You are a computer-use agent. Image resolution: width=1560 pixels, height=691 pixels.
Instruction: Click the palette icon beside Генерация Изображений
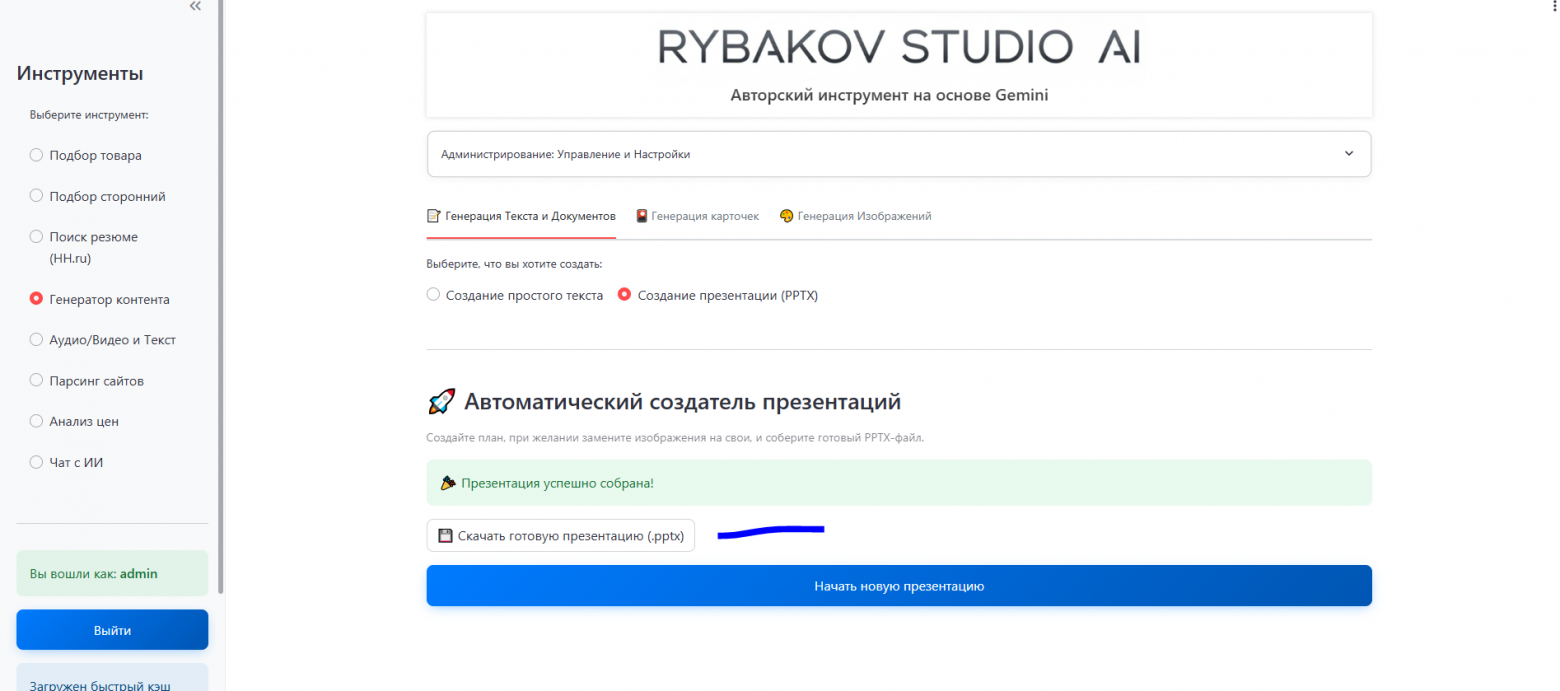tap(787, 216)
